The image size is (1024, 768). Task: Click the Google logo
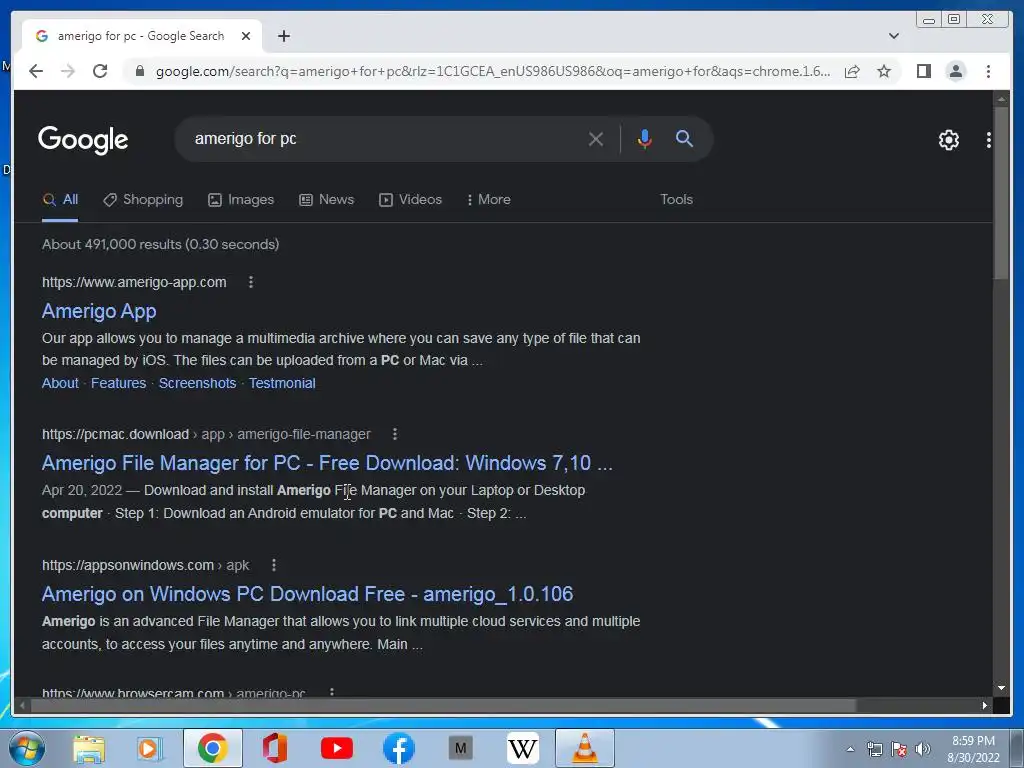[83, 140]
